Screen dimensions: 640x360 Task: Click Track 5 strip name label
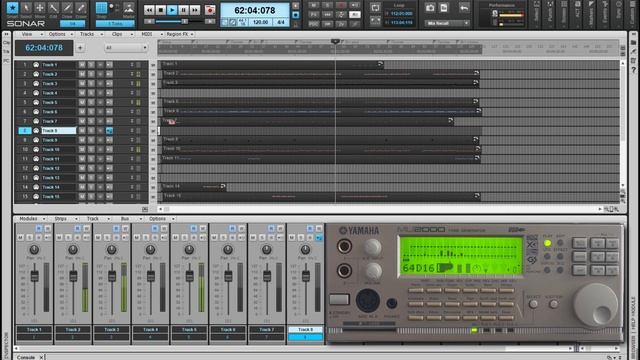[x=189, y=329]
